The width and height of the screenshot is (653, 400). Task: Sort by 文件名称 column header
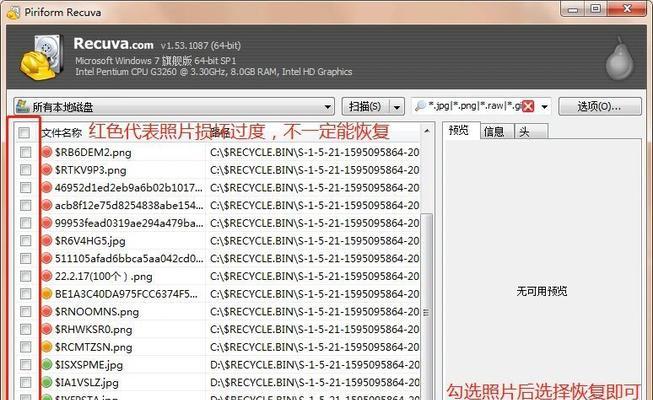click(x=62, y=133)
